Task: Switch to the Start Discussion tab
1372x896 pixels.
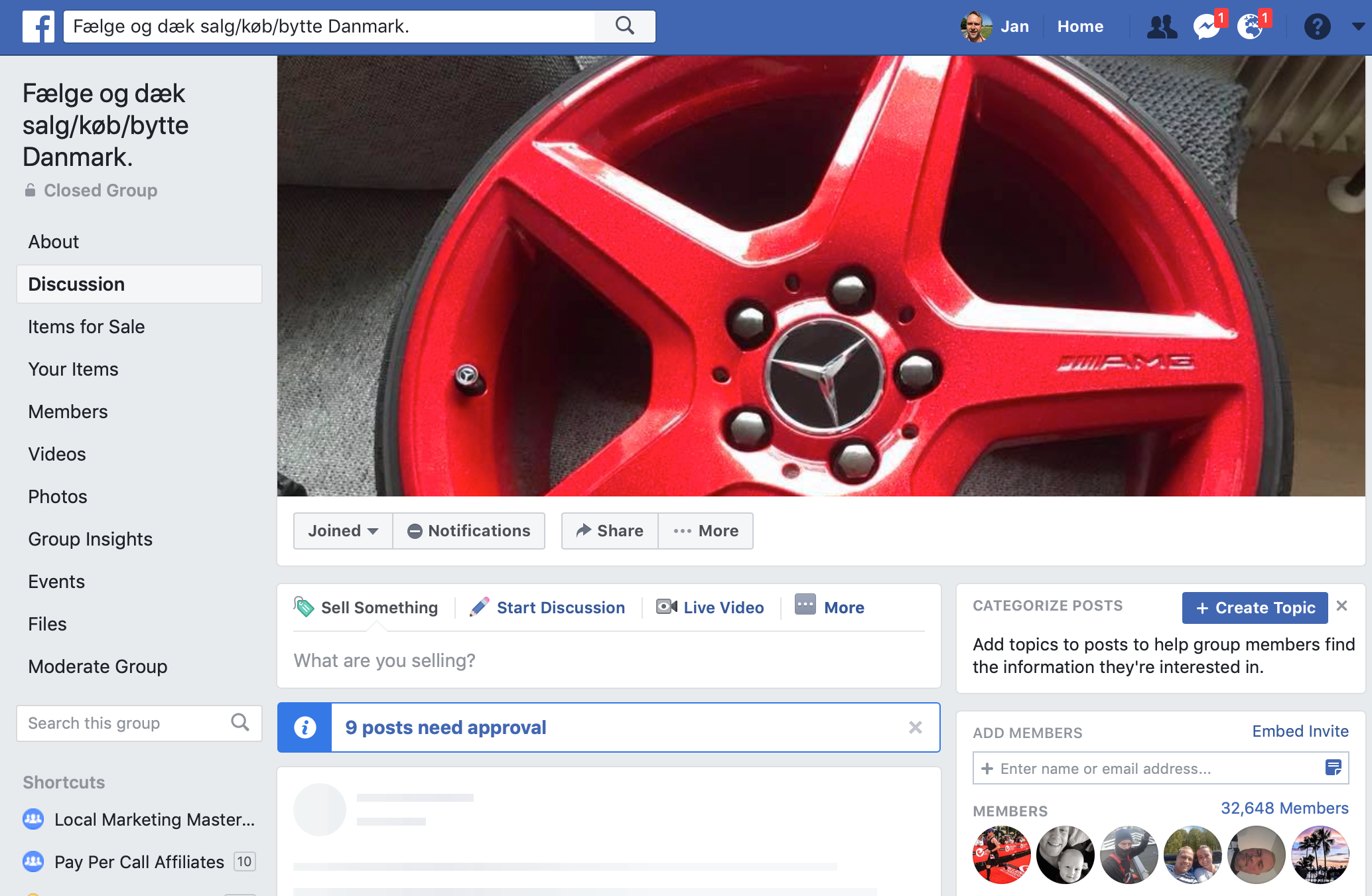Action: [547, 607]
